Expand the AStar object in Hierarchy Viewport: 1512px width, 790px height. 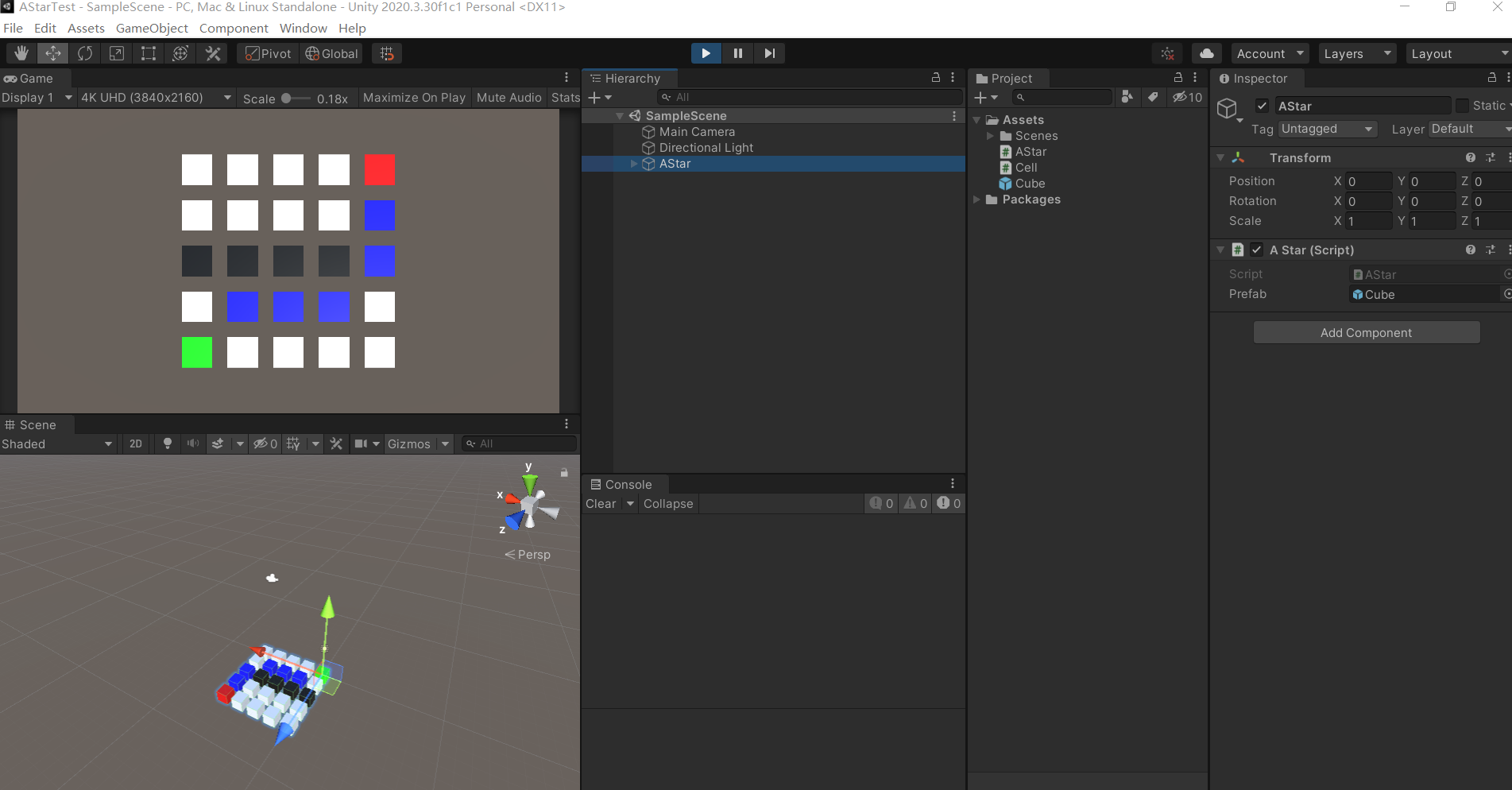tap(634, 164)
